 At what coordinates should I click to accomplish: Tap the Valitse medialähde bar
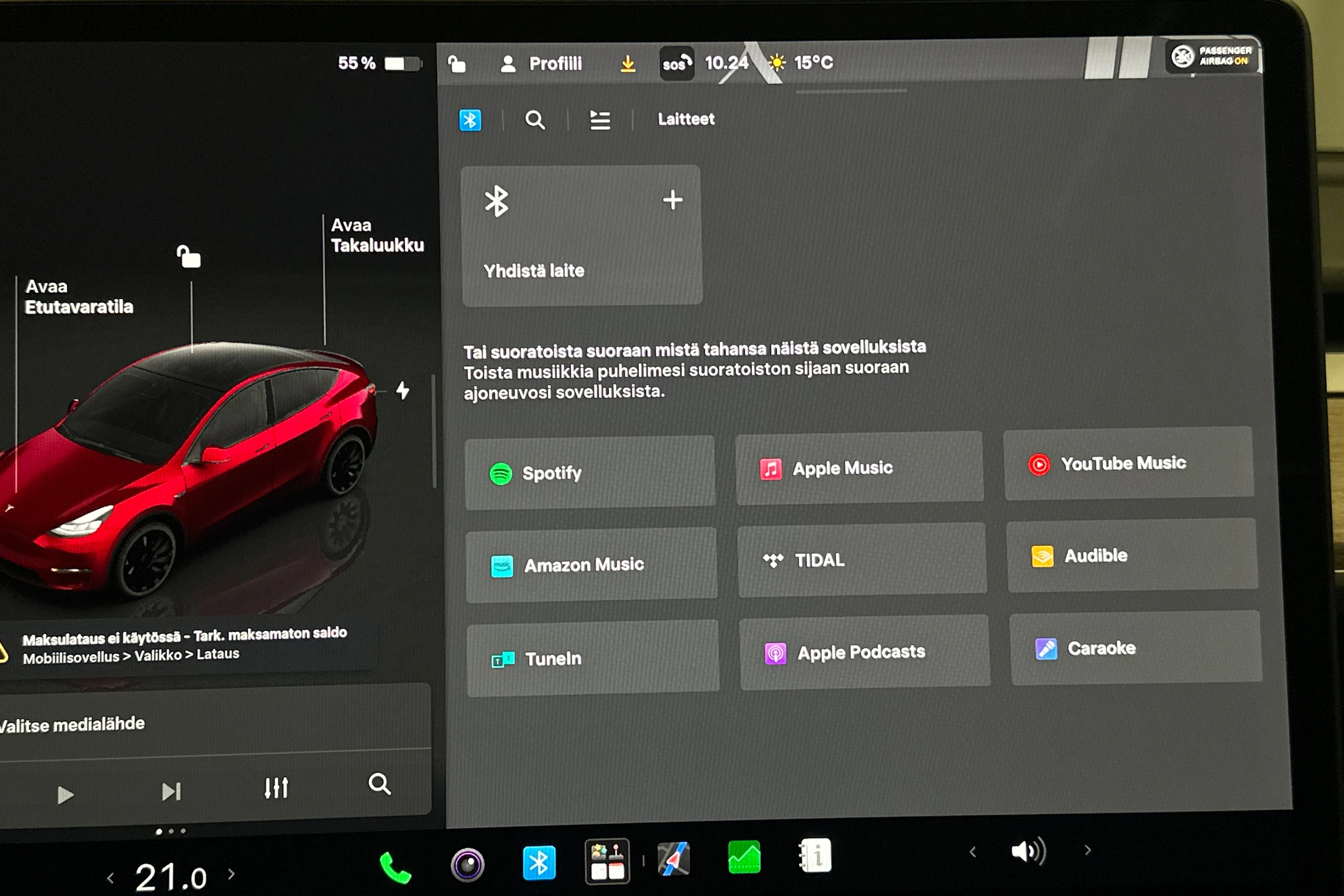tap(216, 725)
